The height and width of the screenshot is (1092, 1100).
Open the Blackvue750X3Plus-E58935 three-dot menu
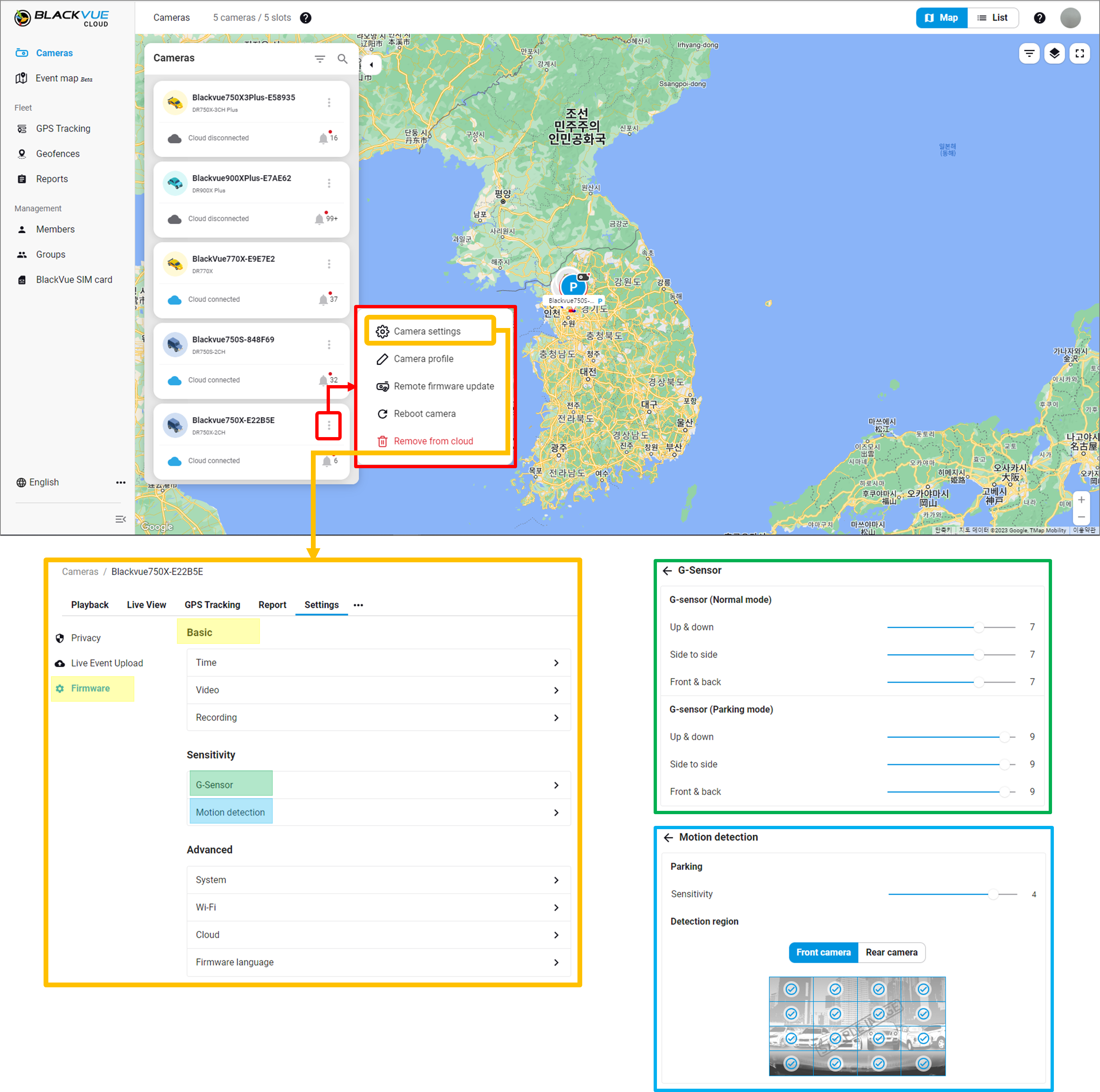pos(328,103)
